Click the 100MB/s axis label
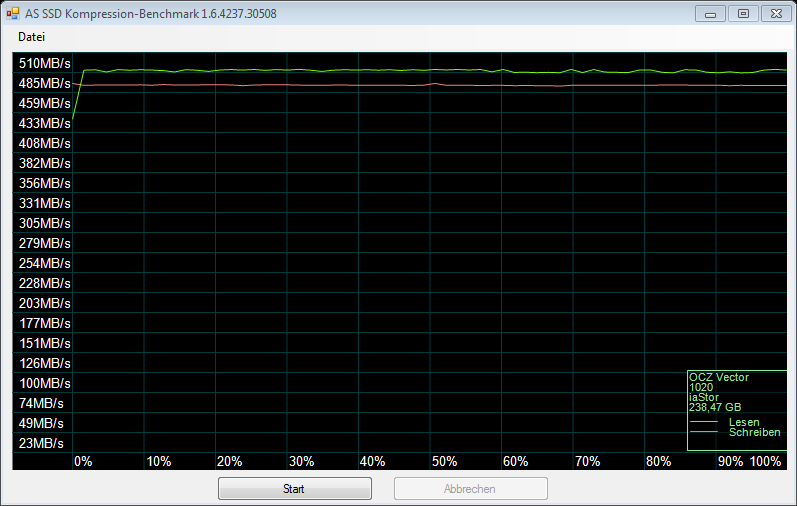The width and height of the screenshot is (797, 506). pyautogui.click(x=45, y=383)
